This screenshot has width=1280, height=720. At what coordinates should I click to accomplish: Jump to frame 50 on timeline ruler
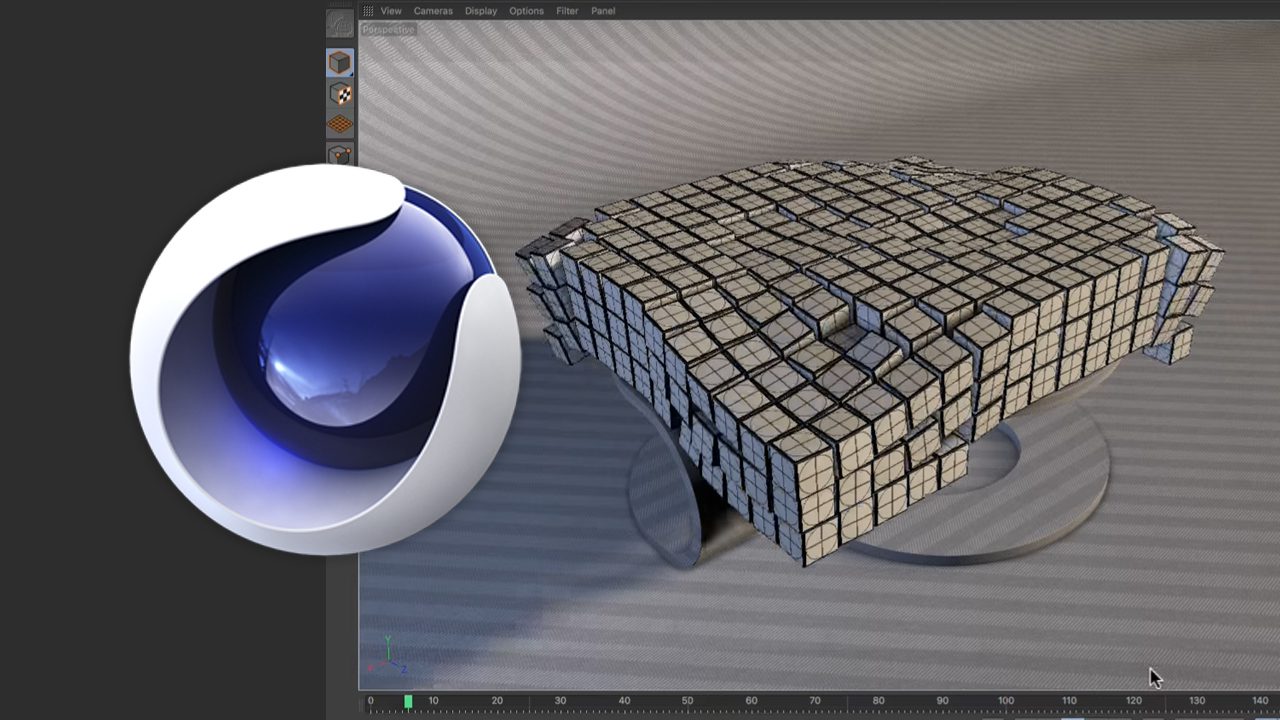coord(687,701)
